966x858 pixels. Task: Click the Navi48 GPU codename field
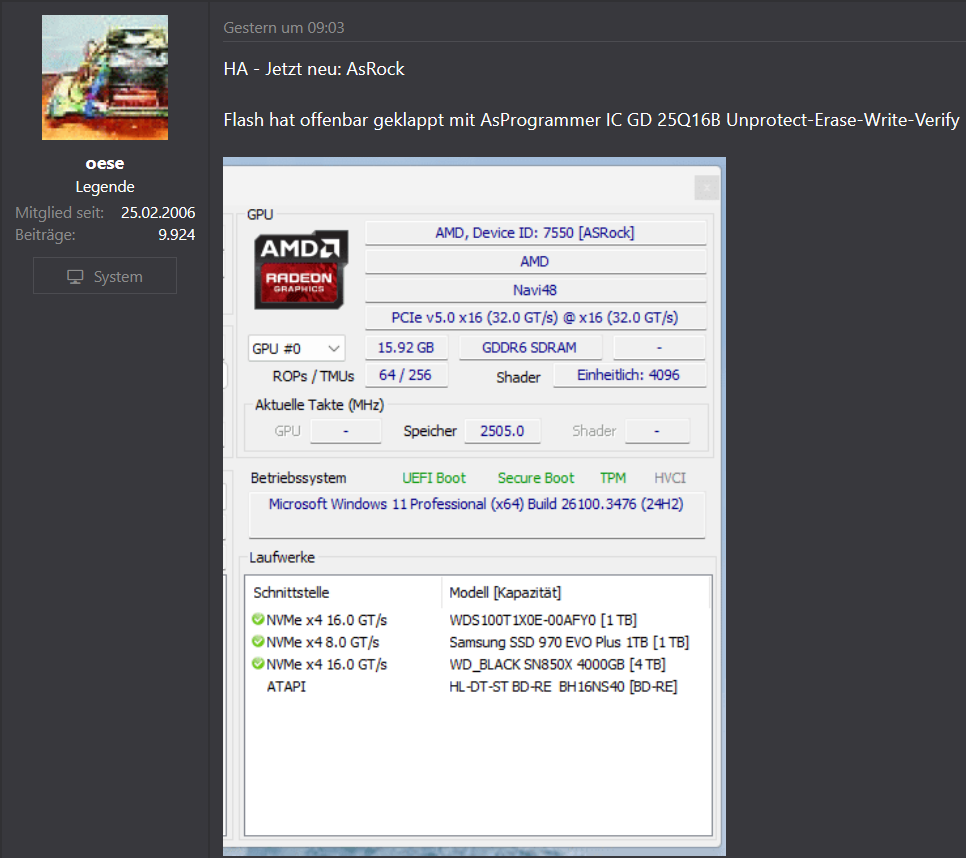coord(535,289)
